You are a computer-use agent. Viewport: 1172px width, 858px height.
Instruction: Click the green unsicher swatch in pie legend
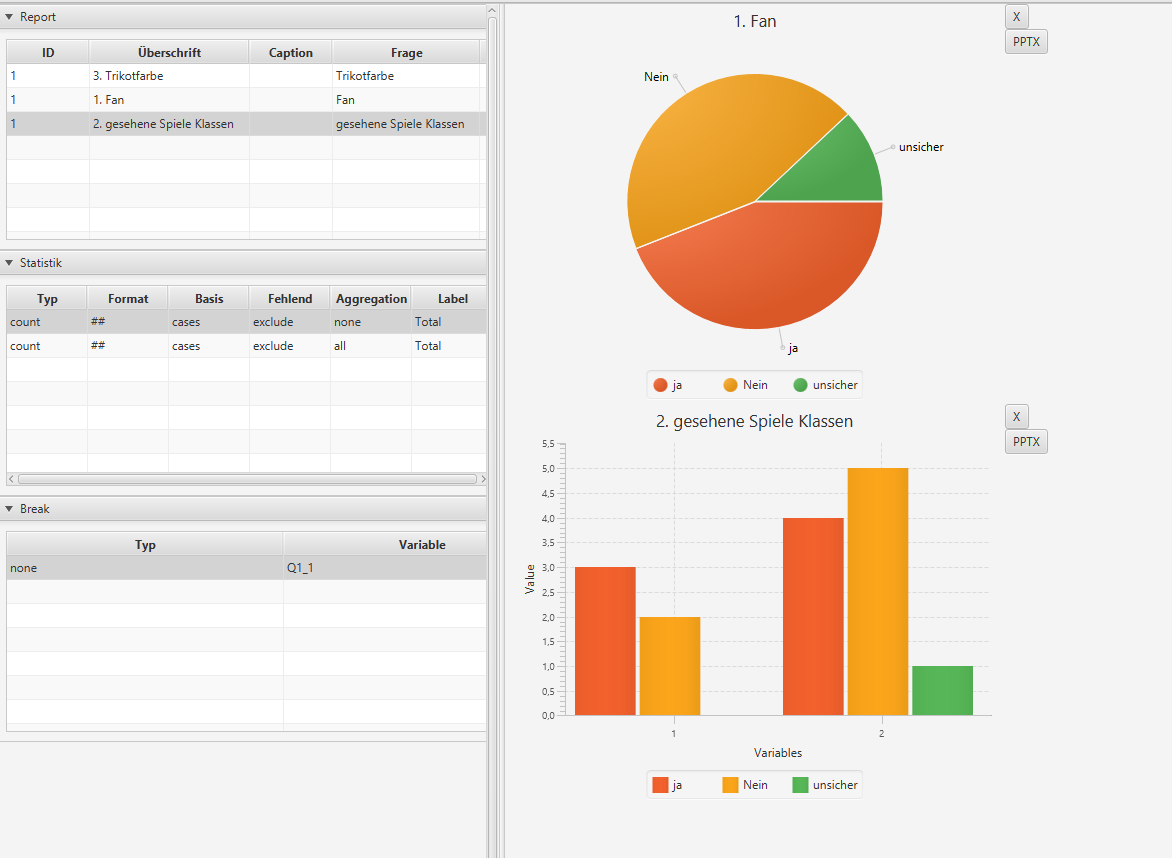click(x=800, y=385)
